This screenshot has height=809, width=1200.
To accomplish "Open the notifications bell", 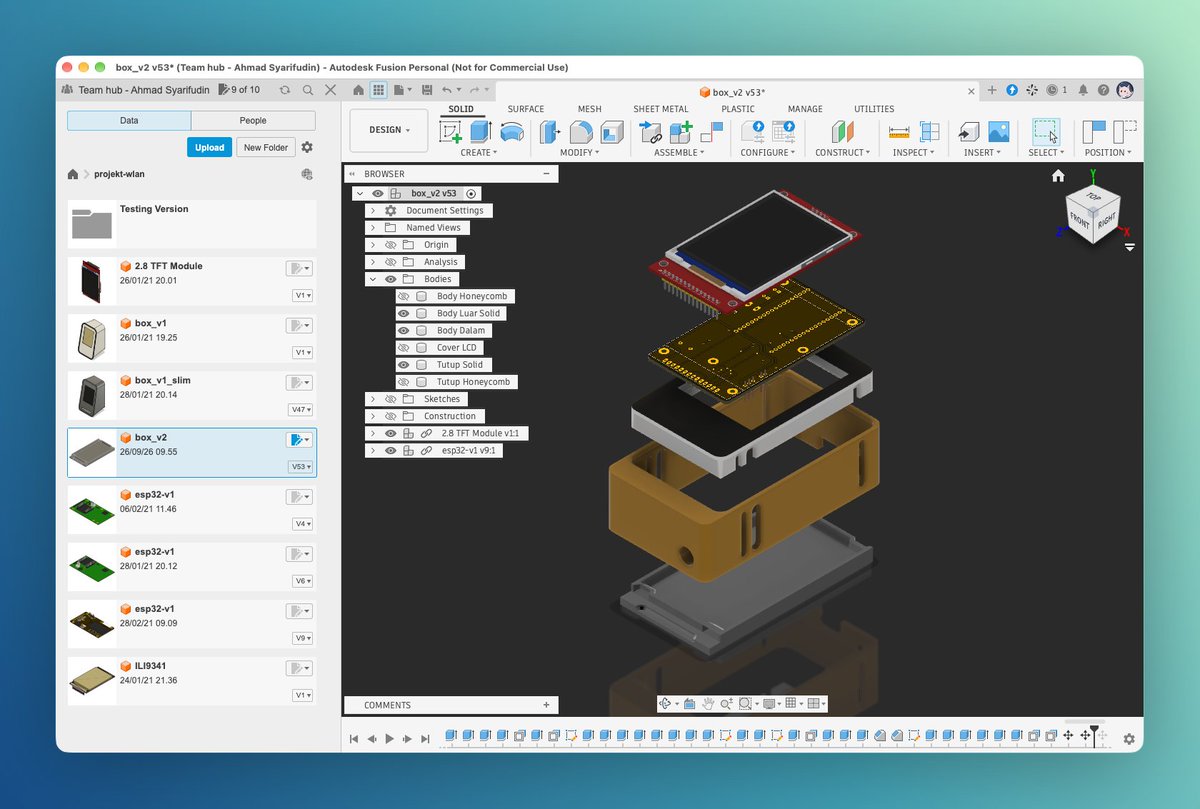I will pyautogui.click(x=1083, y=90).
